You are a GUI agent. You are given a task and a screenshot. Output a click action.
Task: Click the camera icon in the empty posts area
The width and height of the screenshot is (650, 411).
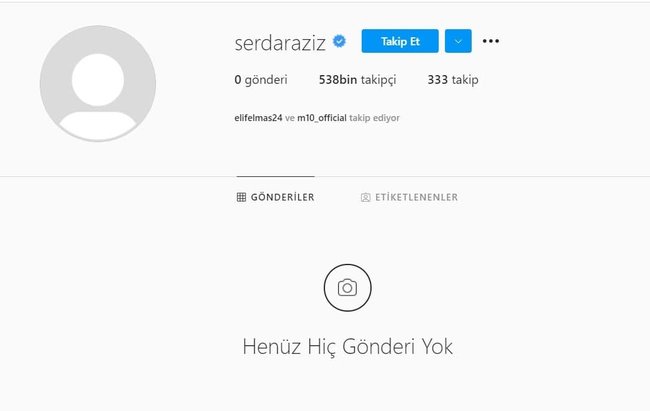pyautogui.click(x=347, y=287)
